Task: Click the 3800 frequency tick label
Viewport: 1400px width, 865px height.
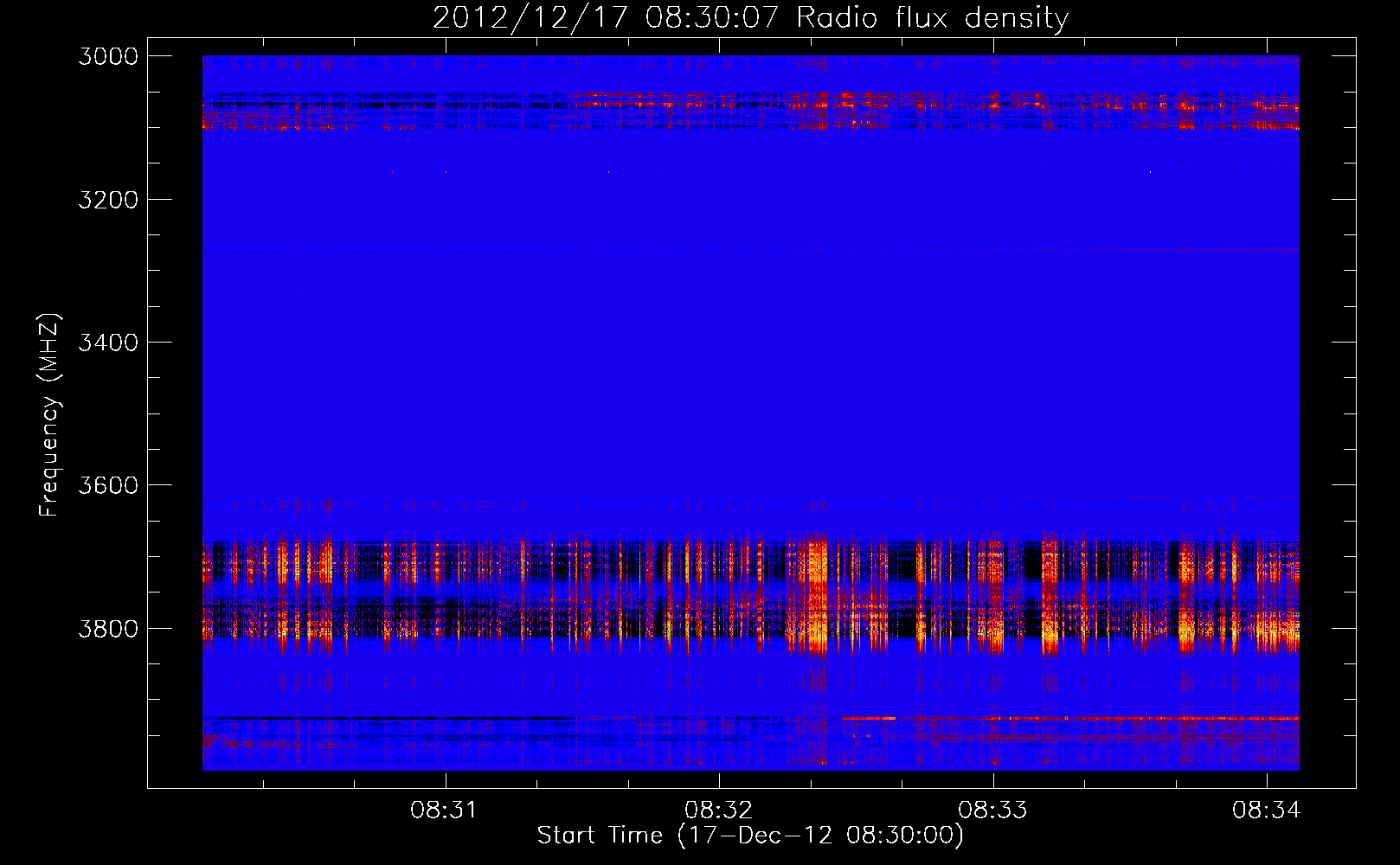Action: pyautogui.click(x=108, y=628)
